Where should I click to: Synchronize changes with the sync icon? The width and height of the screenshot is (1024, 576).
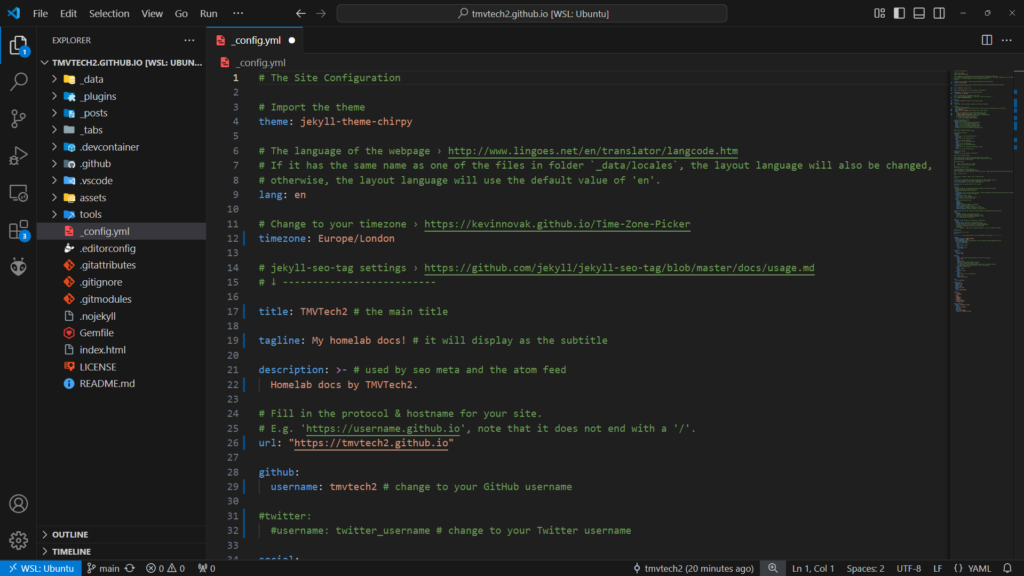(x=130, y=568)
